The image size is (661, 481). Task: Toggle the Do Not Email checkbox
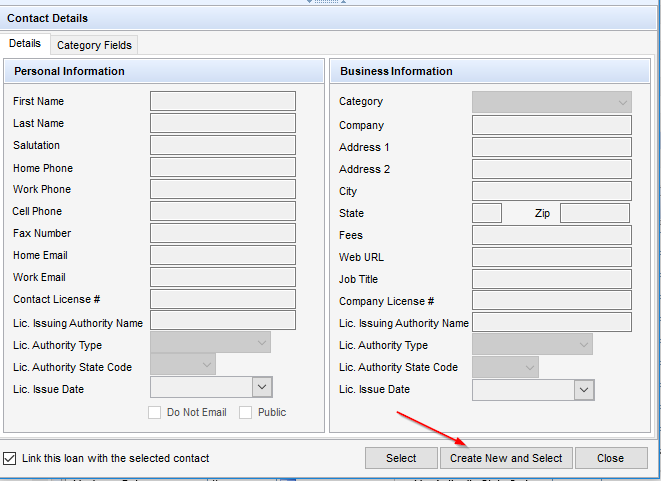pyautogui.click(x=154, y=412)
